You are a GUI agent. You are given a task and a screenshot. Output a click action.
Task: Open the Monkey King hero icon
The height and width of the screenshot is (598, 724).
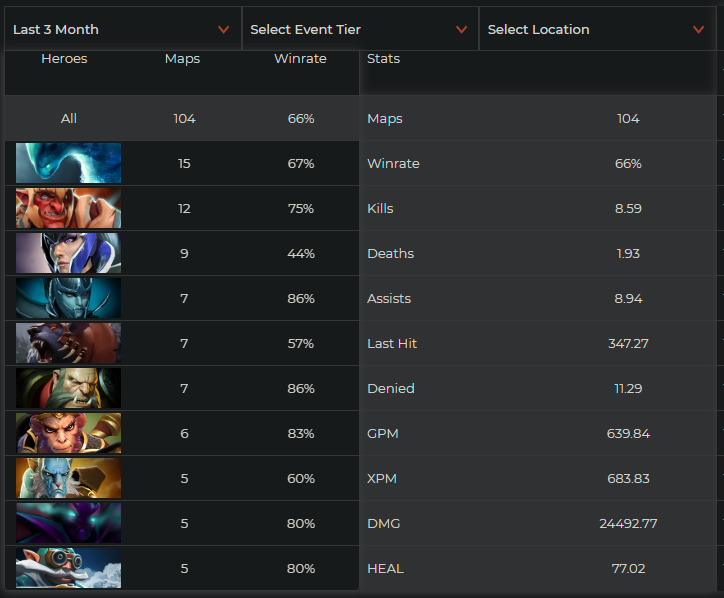pyautogui.click(x=68, y=433)
